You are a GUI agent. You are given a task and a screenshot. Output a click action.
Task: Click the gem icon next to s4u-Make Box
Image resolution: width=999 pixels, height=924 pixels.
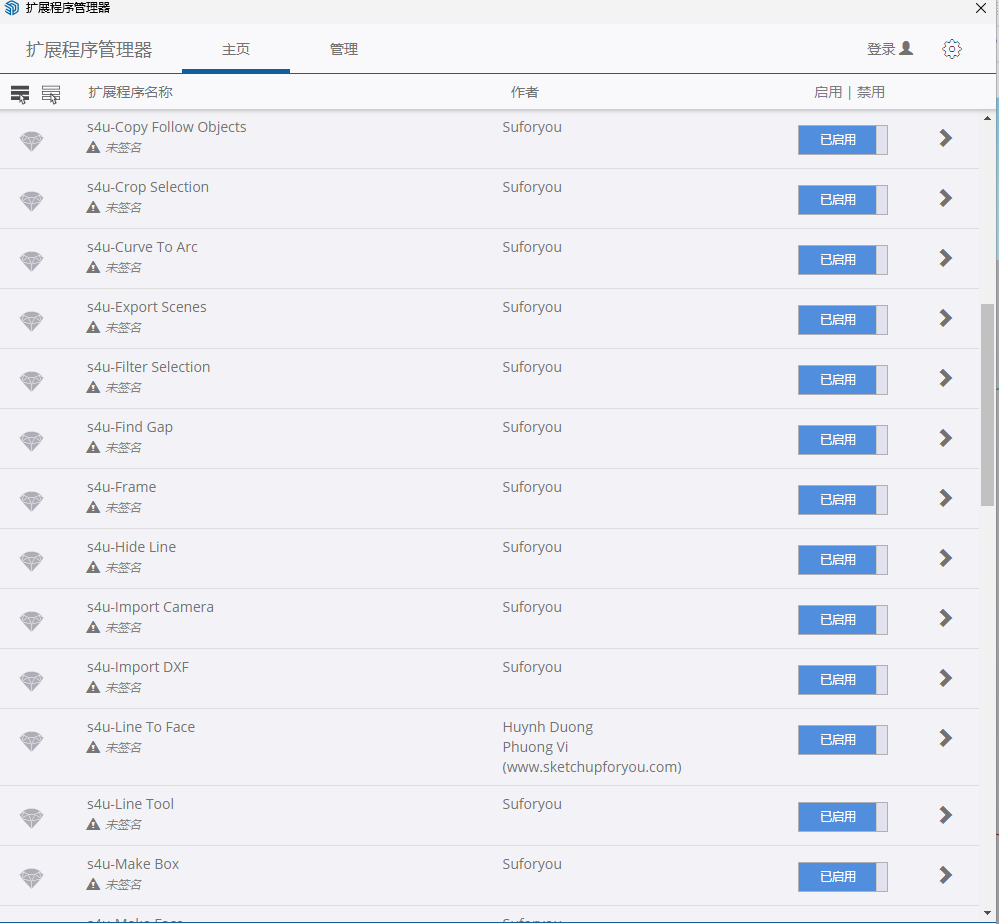[32, 878]
